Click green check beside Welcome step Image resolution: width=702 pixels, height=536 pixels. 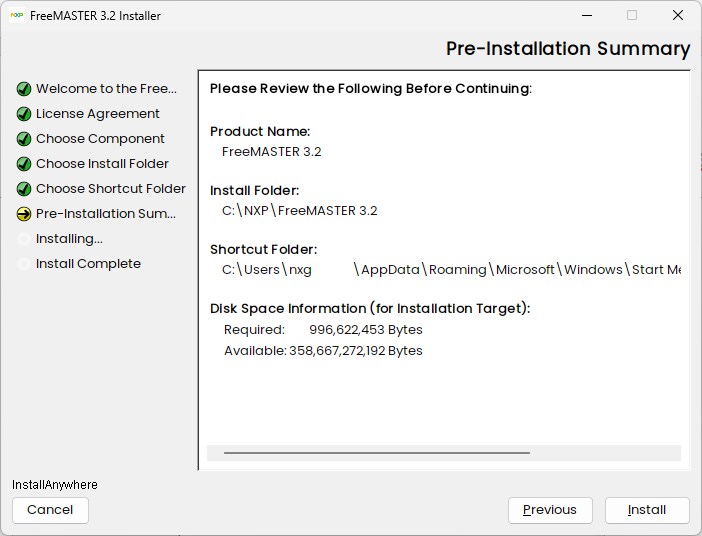click(x=24, y=89)
